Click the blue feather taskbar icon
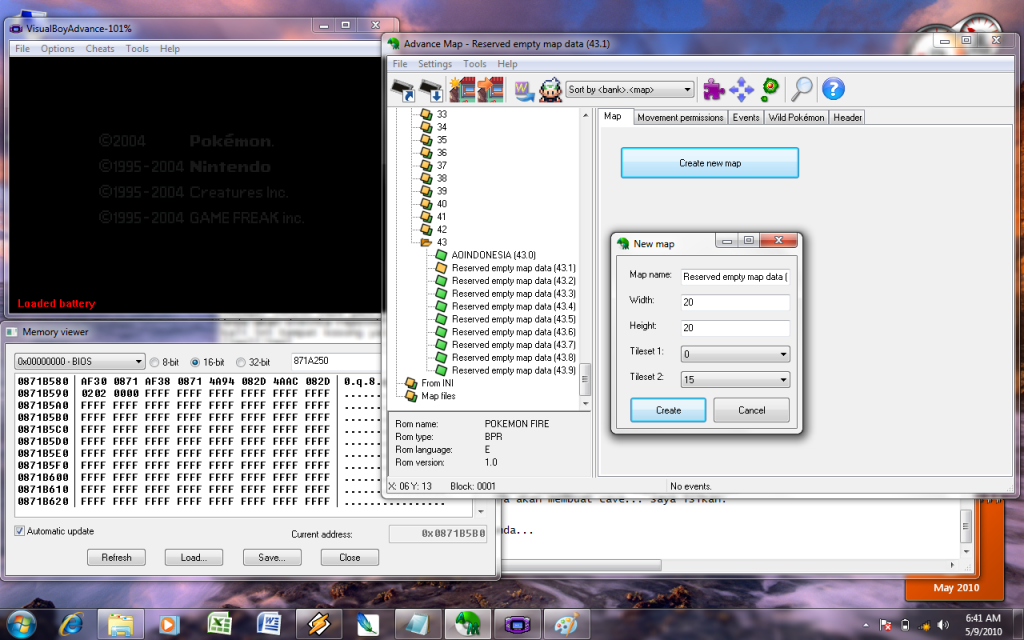 (368, 625)
